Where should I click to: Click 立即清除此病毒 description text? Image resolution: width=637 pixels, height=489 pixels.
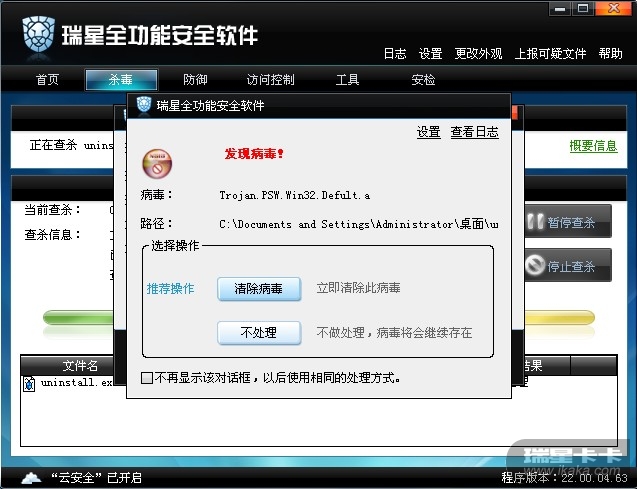click(358, 288)
